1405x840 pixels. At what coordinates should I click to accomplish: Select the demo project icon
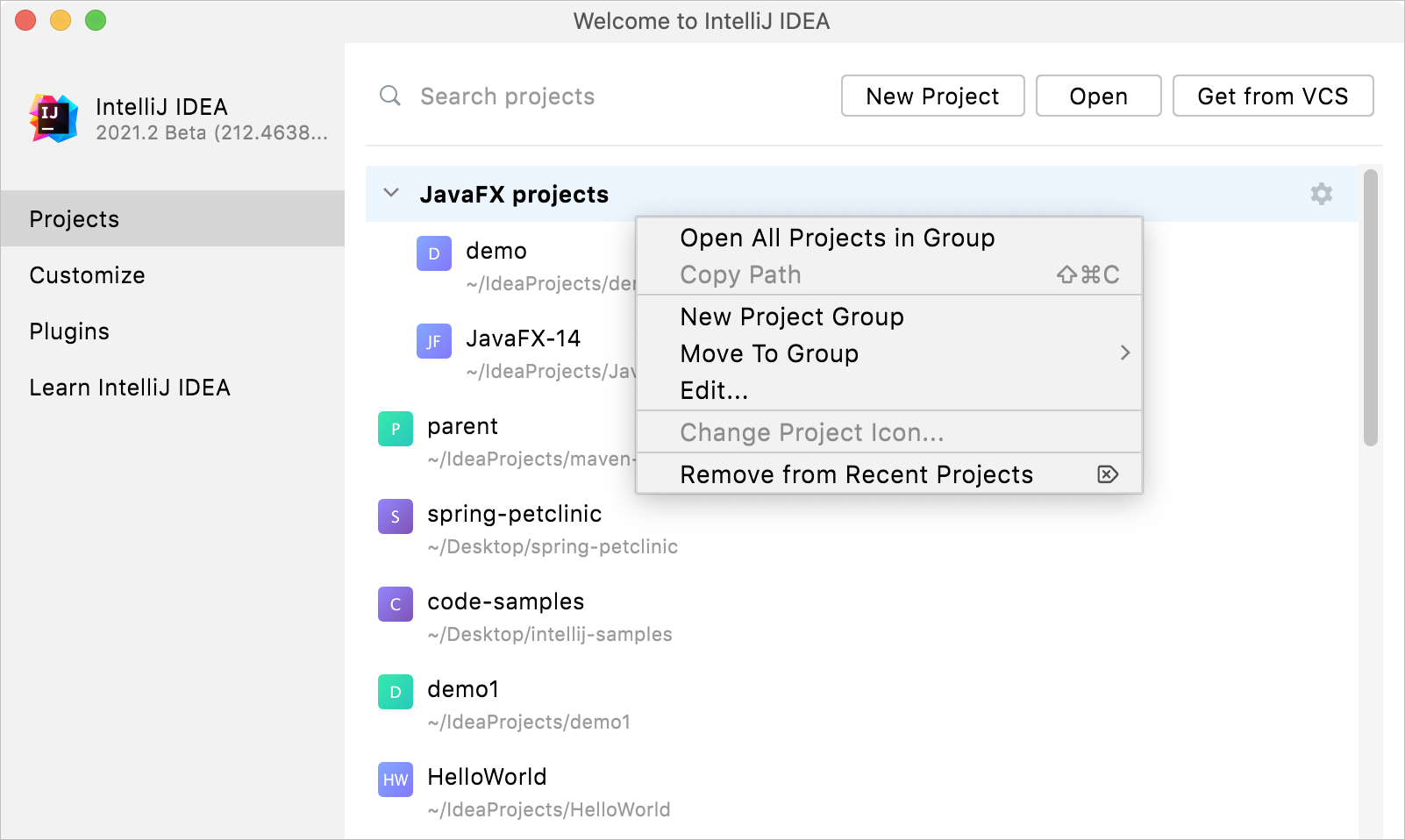click(433, 253)
